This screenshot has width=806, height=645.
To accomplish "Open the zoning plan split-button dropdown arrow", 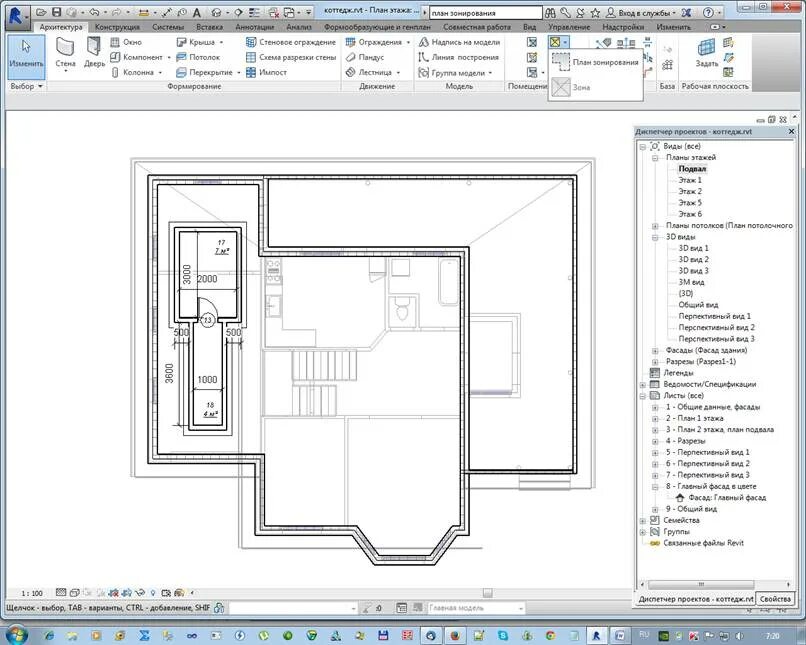I will coord(565,42).
